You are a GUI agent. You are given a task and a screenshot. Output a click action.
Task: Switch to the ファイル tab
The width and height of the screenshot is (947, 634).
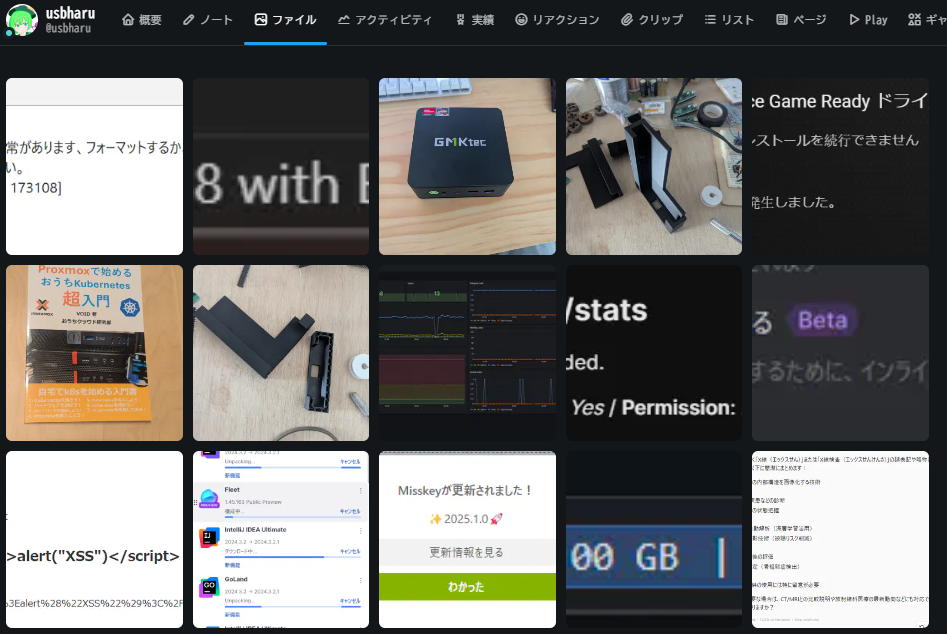[285, 20]
